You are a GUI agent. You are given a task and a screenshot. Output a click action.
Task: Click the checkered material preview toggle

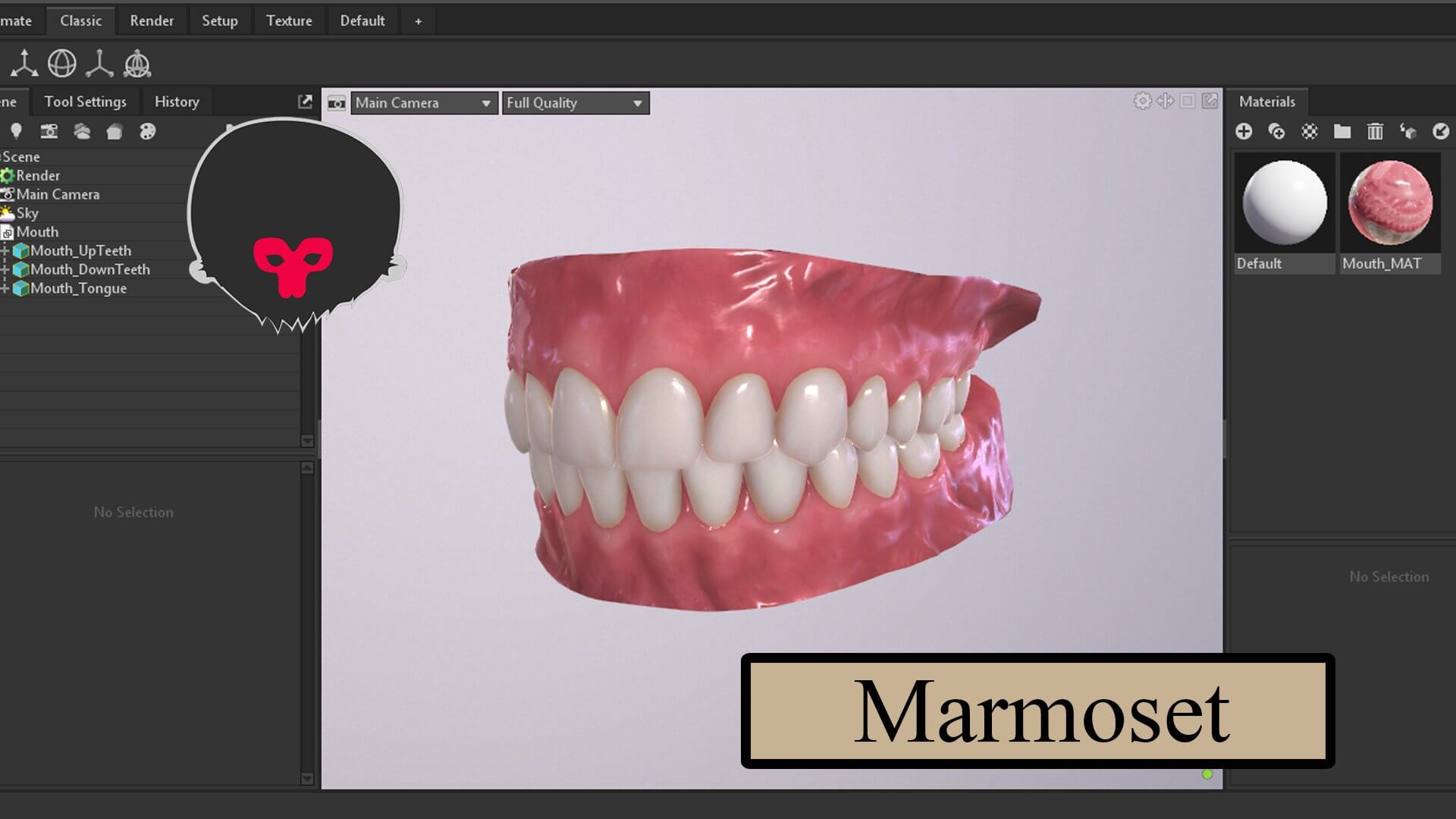point(1310,132)
